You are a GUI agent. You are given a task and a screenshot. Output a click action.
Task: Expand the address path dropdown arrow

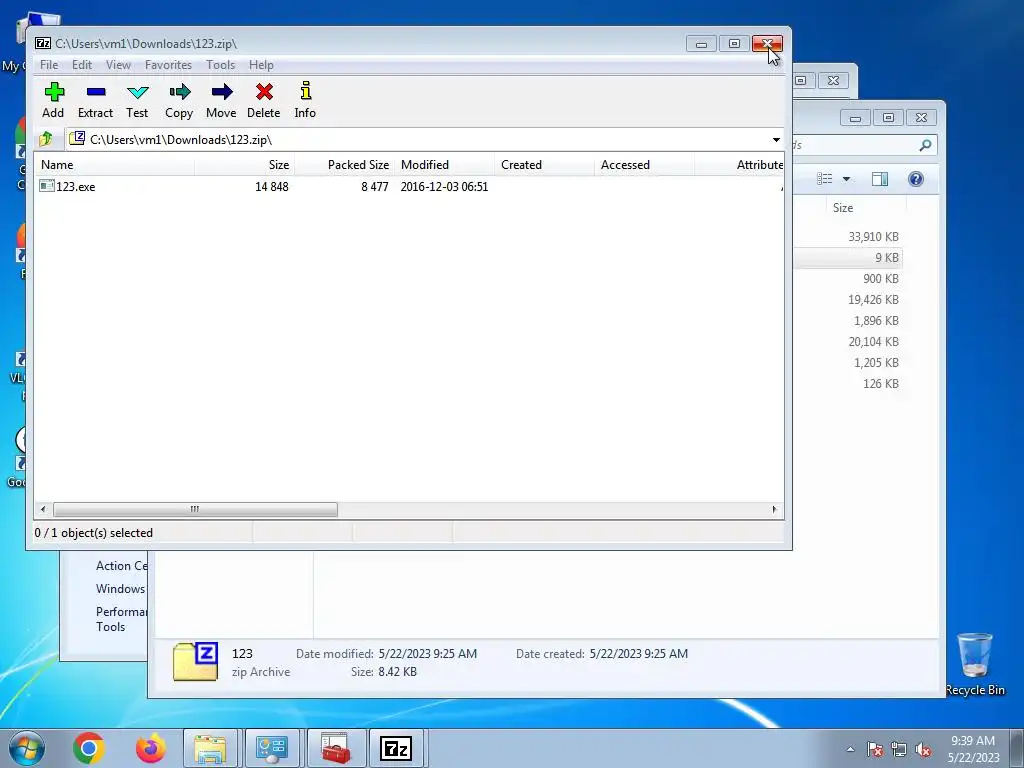point(776,140)
